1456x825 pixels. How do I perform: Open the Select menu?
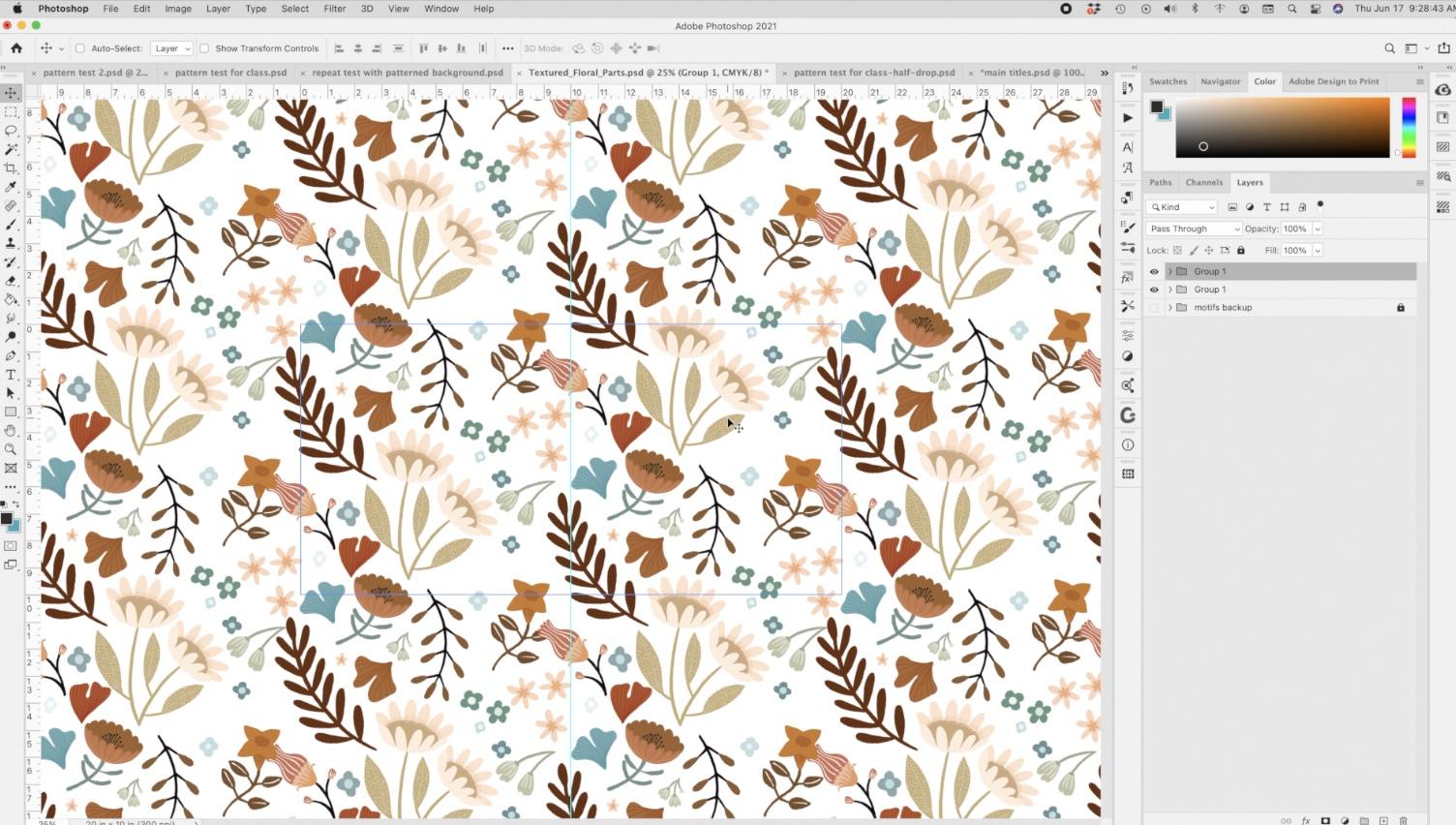click(295, 9)
